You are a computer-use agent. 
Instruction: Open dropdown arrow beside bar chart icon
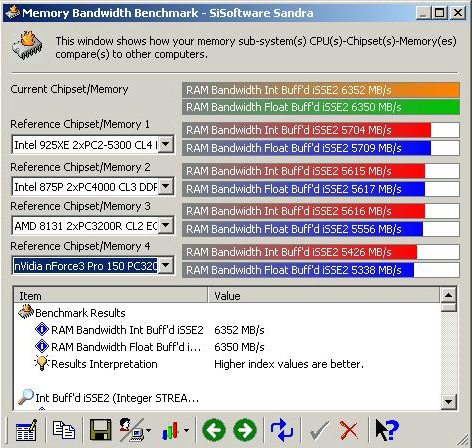[186, 430]
